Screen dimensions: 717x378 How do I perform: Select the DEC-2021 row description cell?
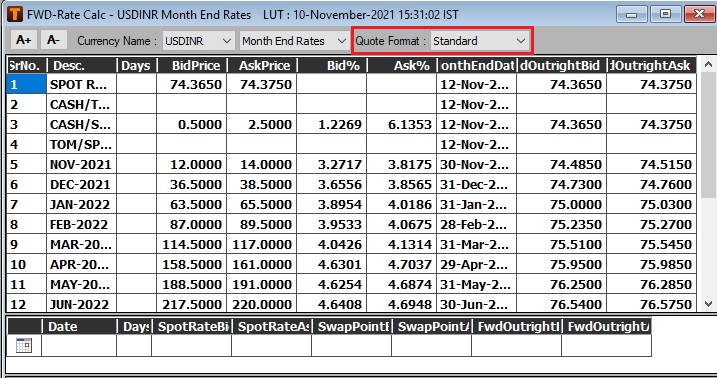[x=81, y=184]
